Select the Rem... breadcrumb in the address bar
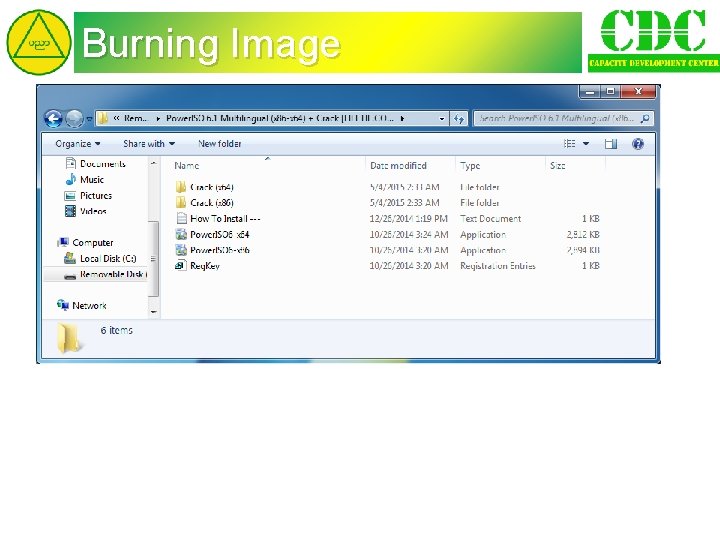This screenshot has height=540, width=720. (136, 118)
